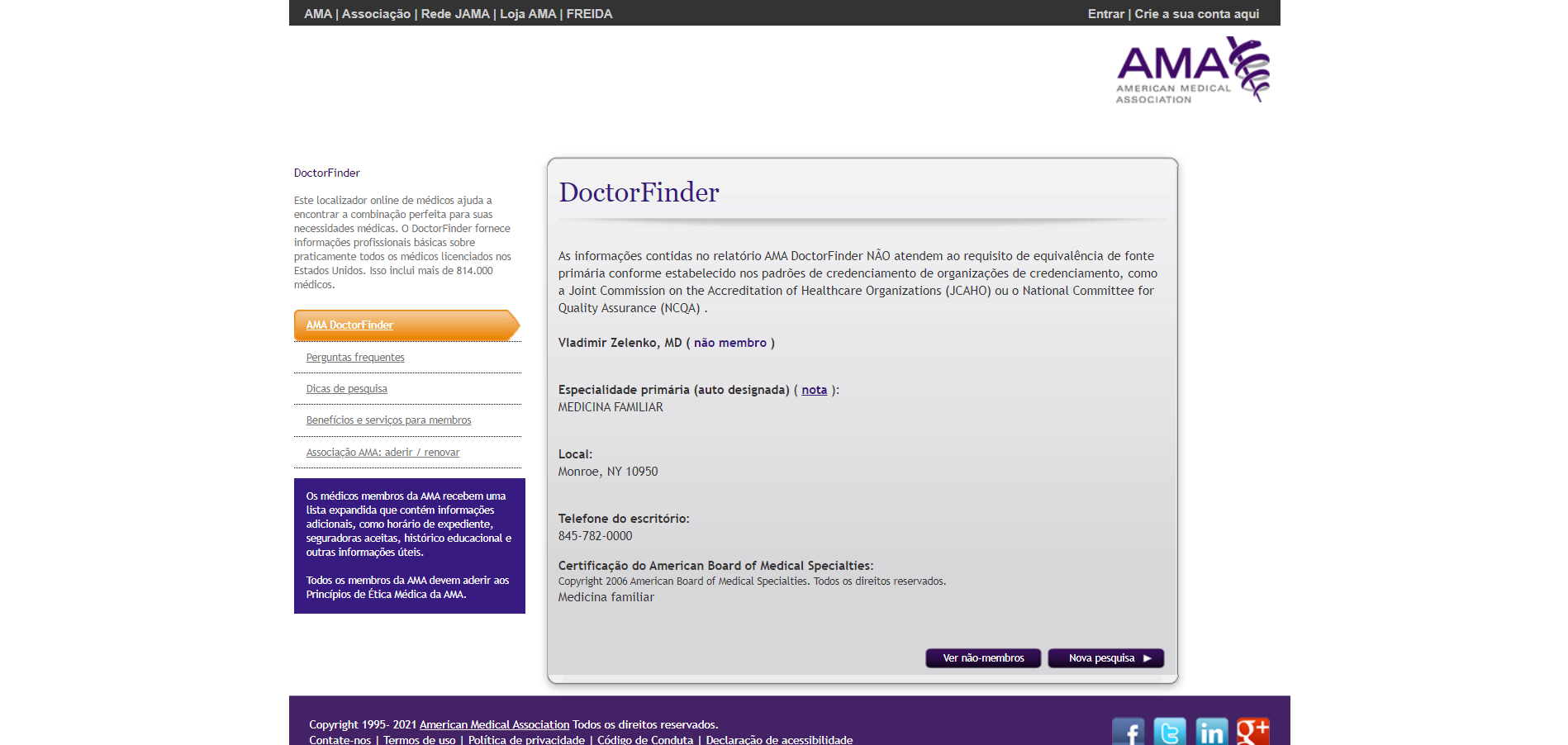Click the Monroe, NY 10950 location text
1568x745 pixels.
tap(608, 472)
